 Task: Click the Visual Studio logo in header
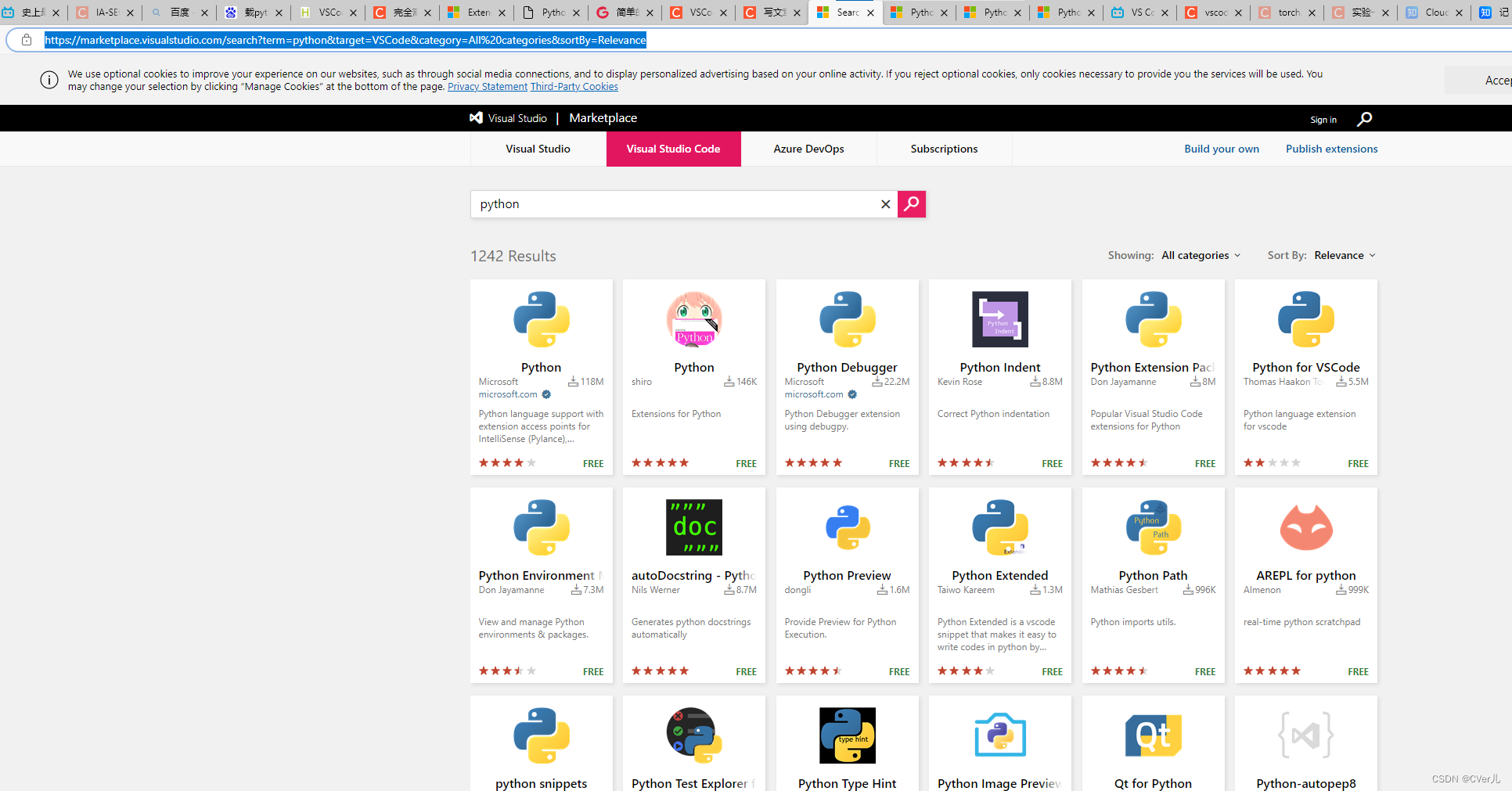pos(508,118)
